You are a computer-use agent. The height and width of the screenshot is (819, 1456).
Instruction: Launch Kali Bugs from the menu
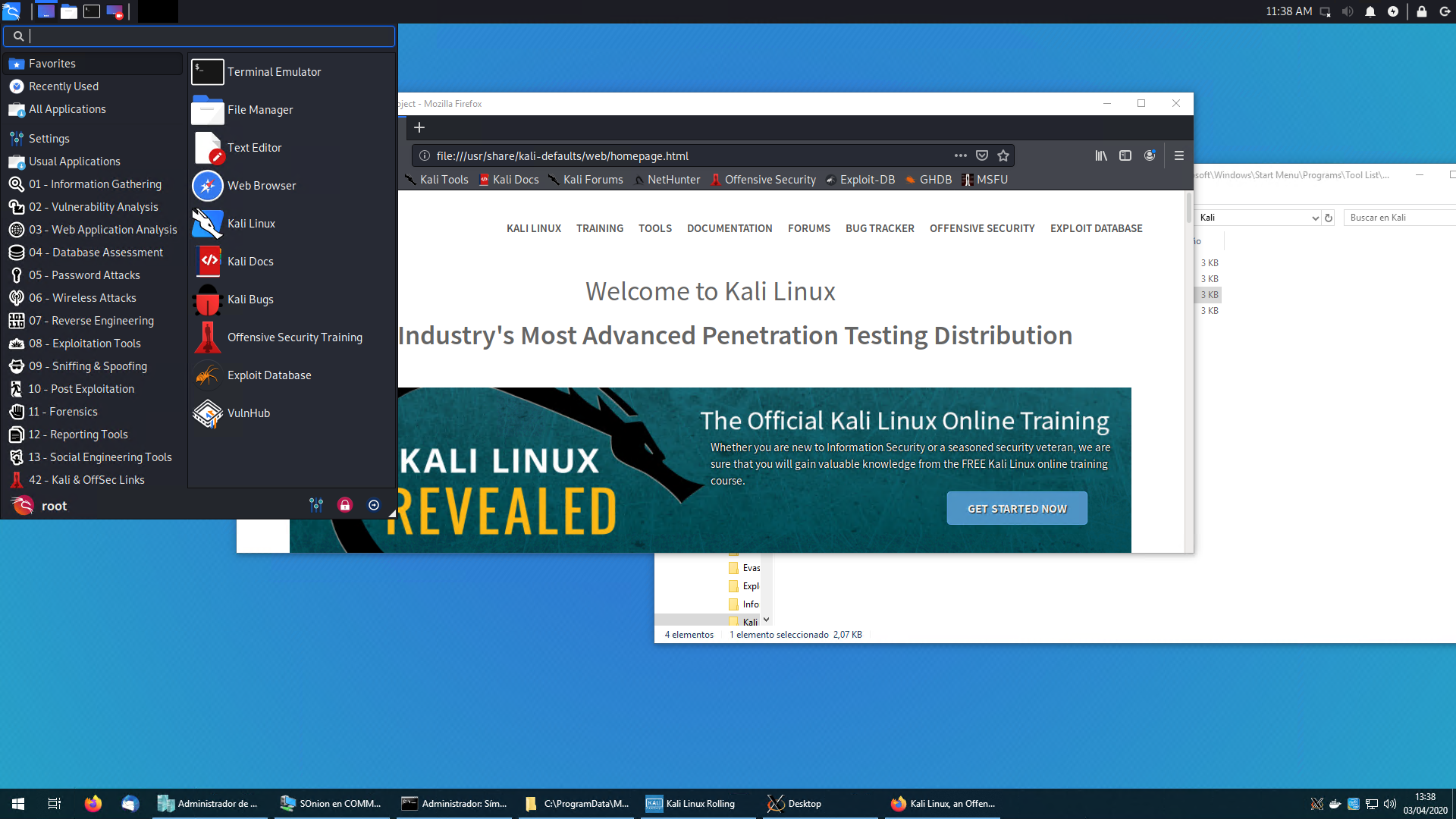pyautogui.click(x=250, y=300)
